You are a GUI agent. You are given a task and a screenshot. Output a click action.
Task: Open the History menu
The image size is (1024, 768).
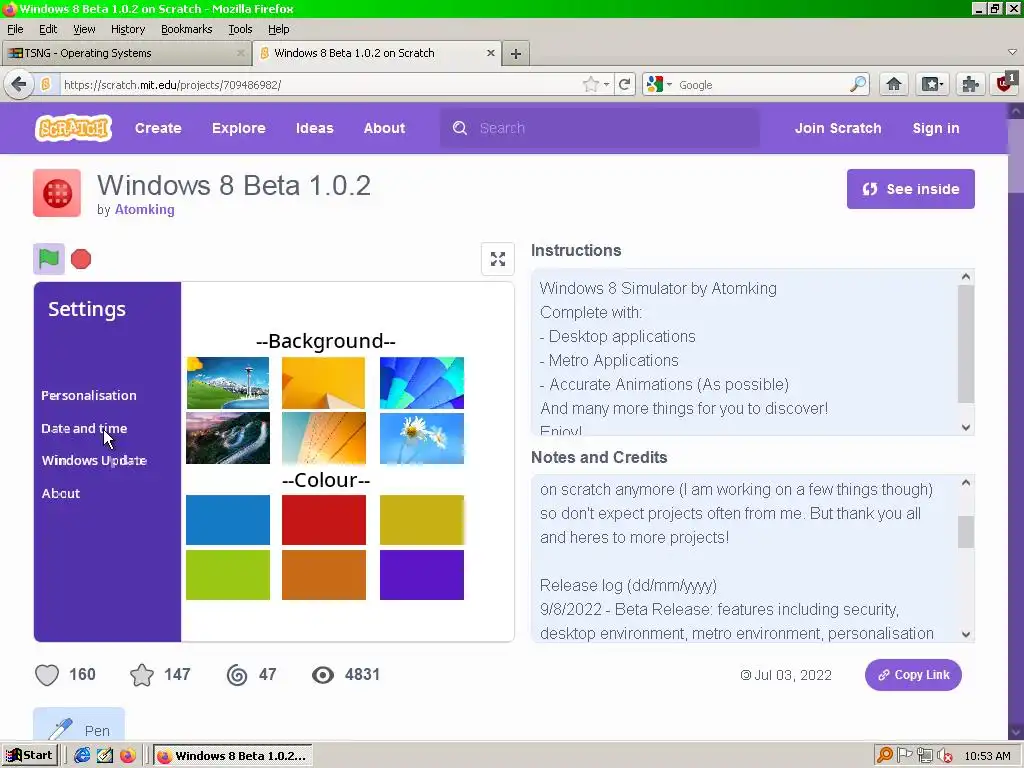127,29
